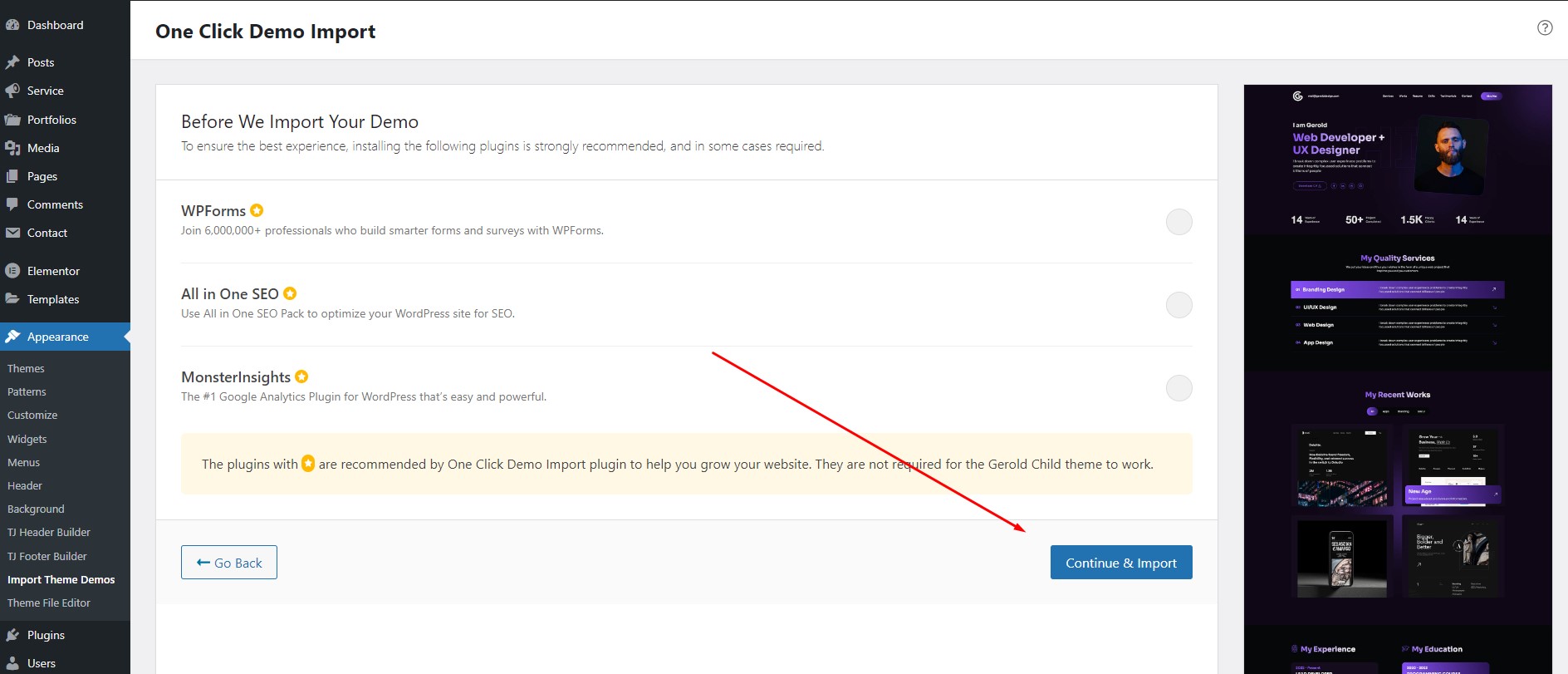Open the Widgets submenu link
This screenshot has width=1568, height=674.
pyautogui.click(x=27, y=439)
